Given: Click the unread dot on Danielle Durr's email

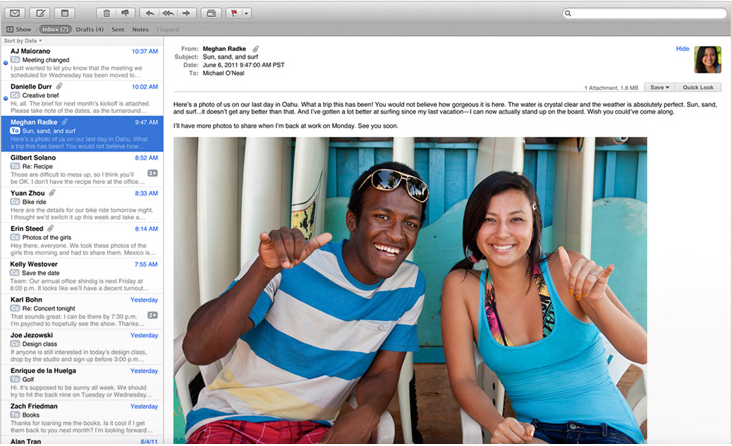Looking at the screenshot, I should pos(6,98).
